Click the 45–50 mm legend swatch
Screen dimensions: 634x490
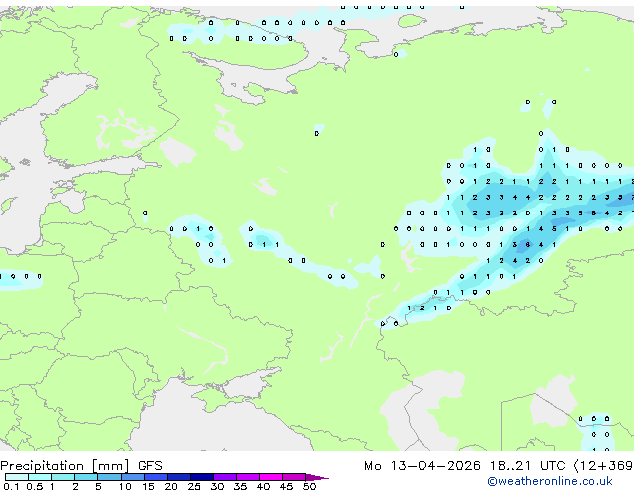294,477
